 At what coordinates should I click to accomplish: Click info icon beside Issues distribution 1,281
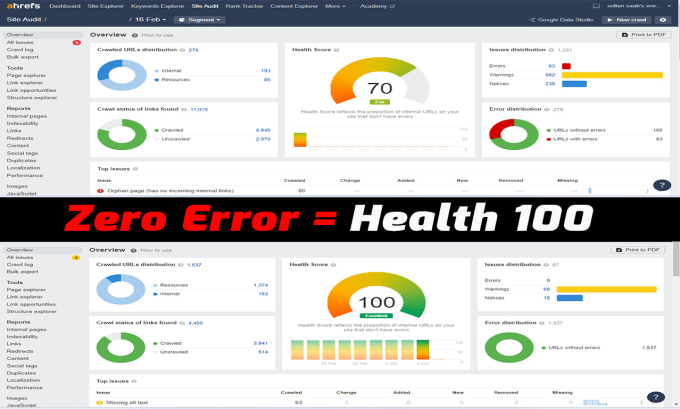[x=552, y=50]
